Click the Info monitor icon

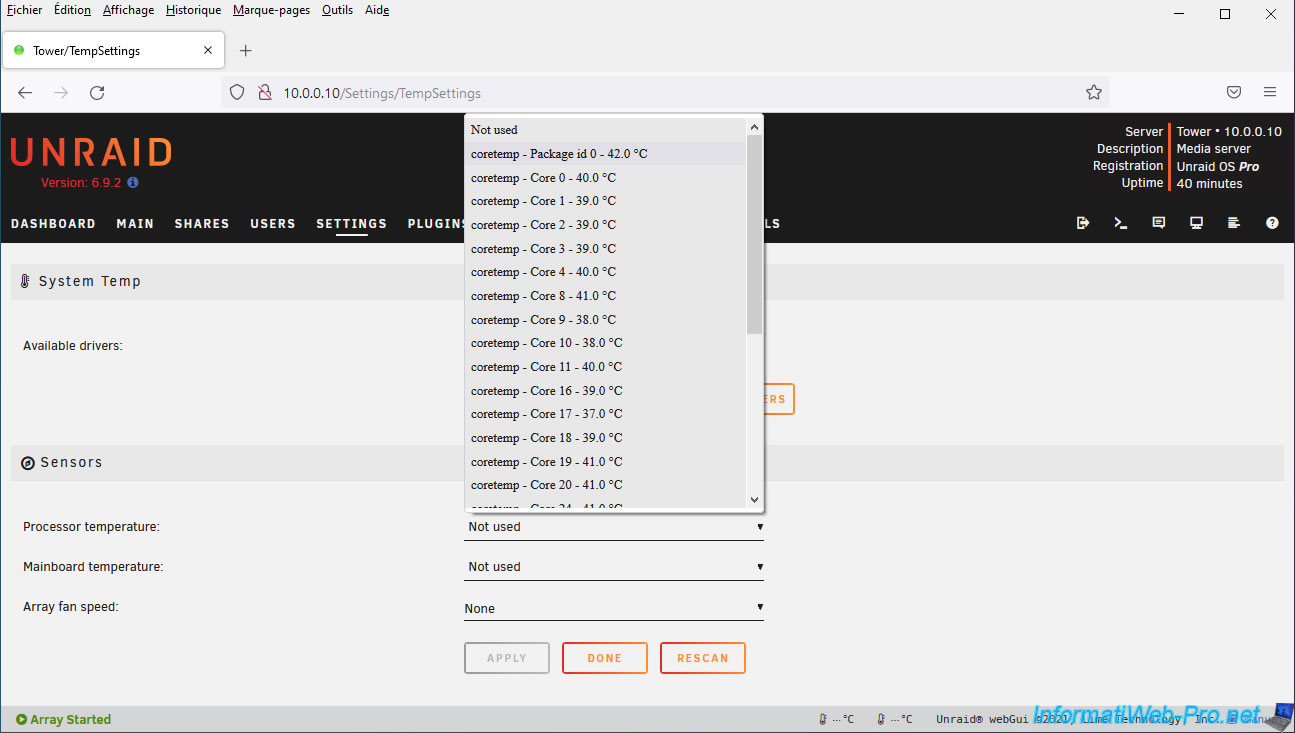[x=1196, y=223]
